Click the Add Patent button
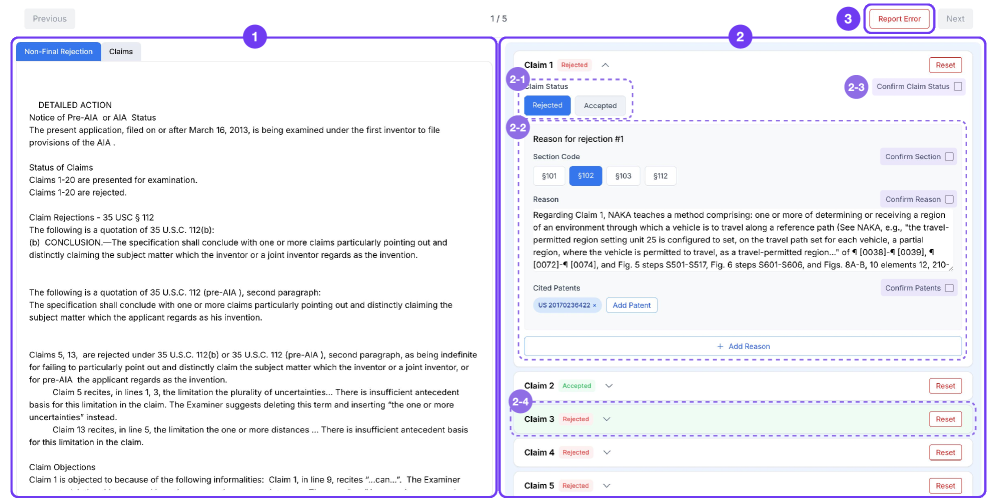Image resolution: width=997 pixels, height=498 pixels. pyautogui.click(x=631, y=305)
